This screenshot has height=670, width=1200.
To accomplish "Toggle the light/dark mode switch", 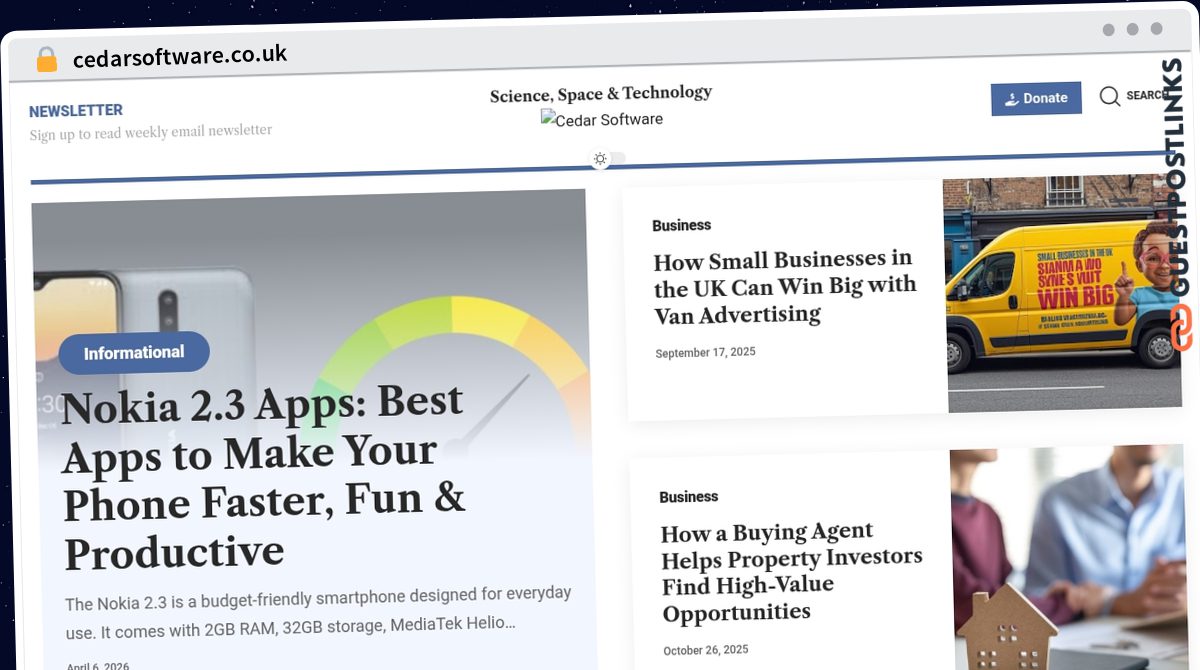I will click(609, 158).
